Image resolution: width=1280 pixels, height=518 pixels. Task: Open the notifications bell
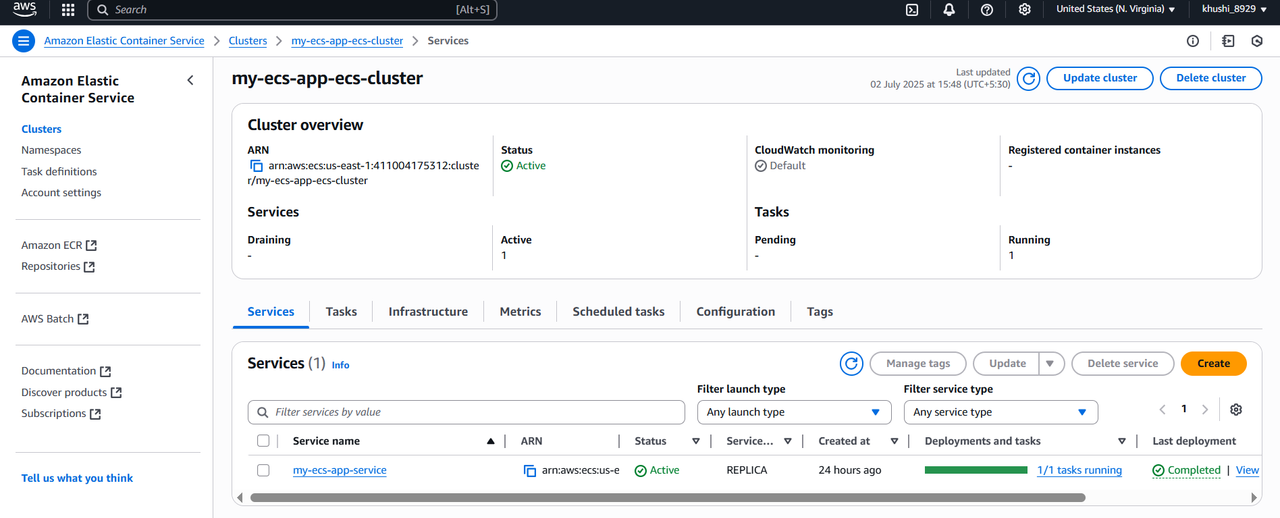pyautogui.click(x=949, y=10)
